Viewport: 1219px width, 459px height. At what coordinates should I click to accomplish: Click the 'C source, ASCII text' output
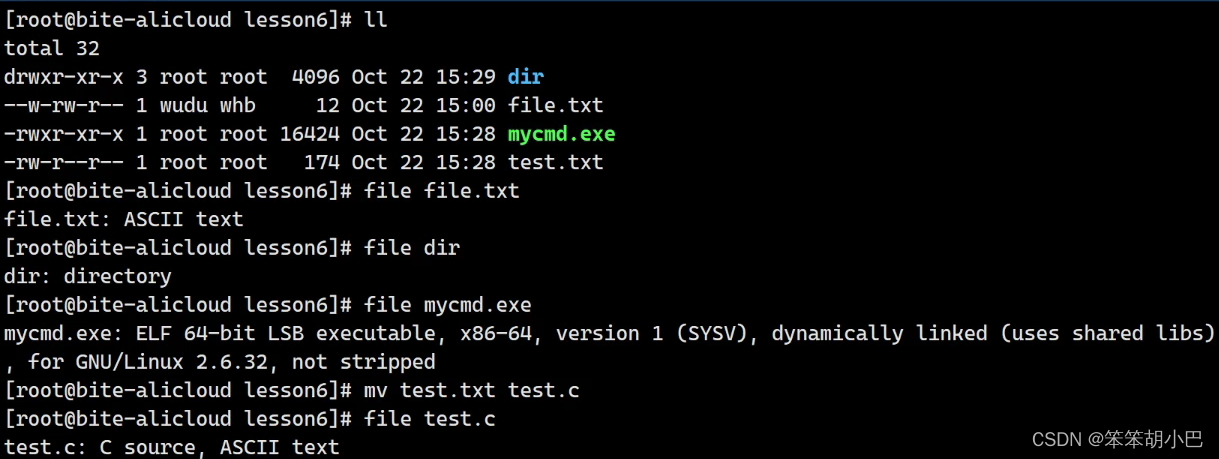(219, 447)
